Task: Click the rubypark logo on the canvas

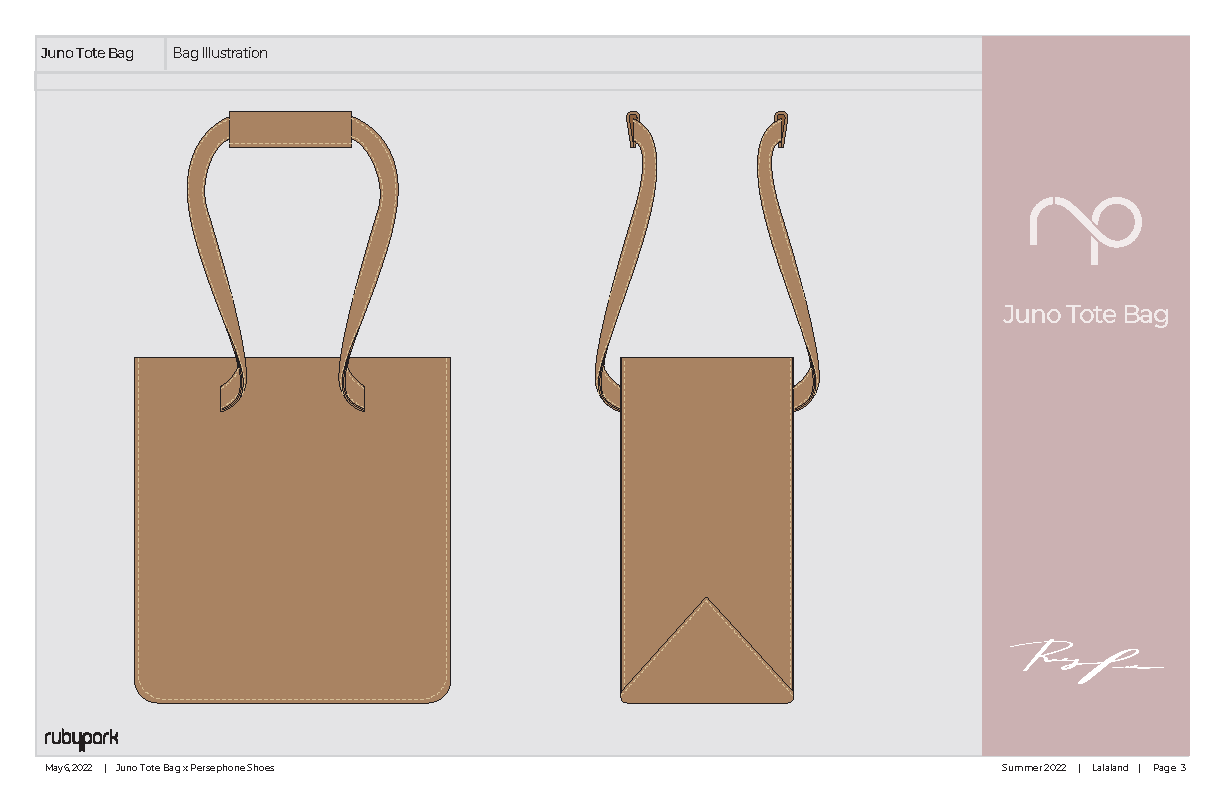Action: pos(81,738)
